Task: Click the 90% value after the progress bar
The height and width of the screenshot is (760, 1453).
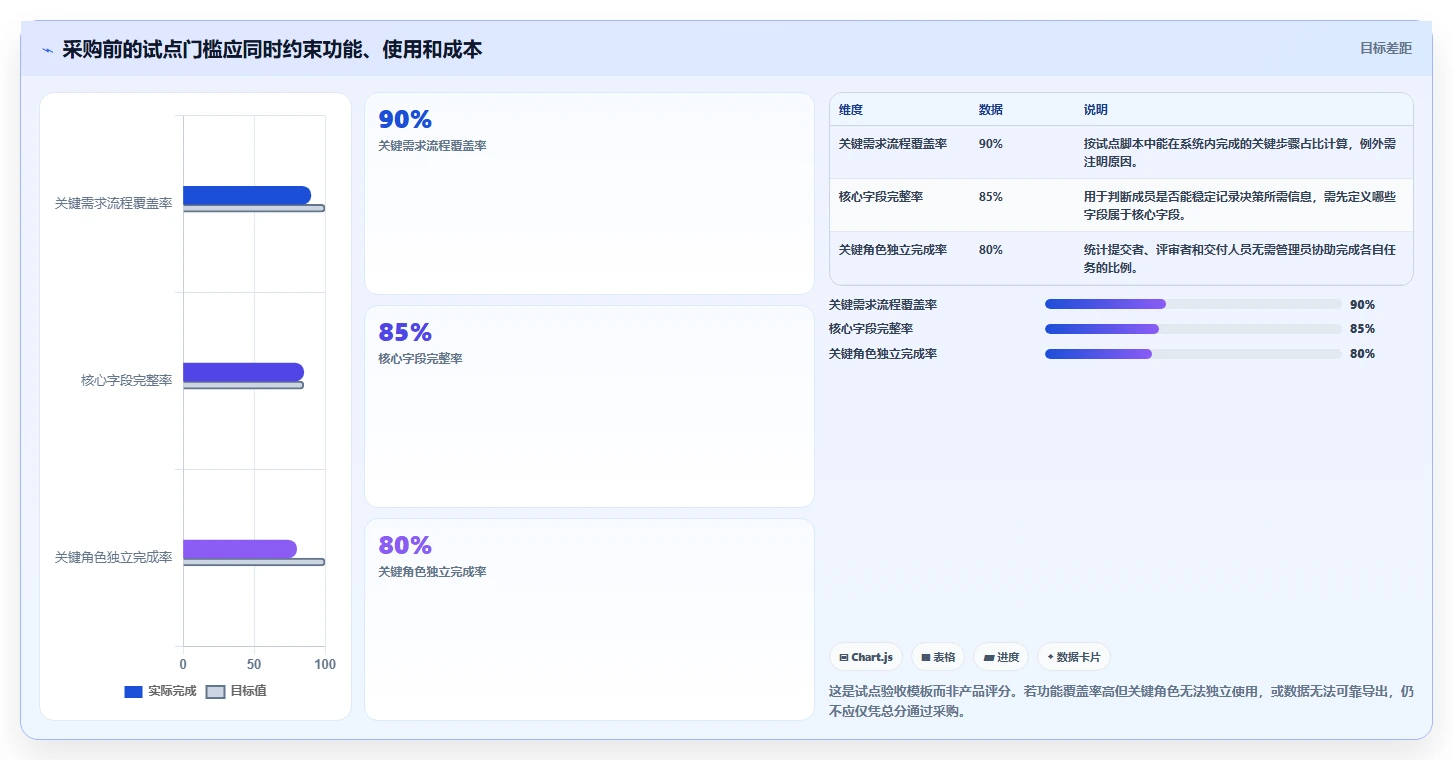Action: pyautogui.click(x=1362, y=305)
